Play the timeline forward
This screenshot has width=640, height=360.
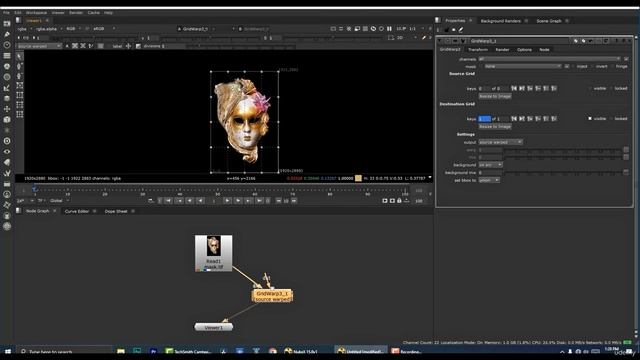(x=227, y=200)
